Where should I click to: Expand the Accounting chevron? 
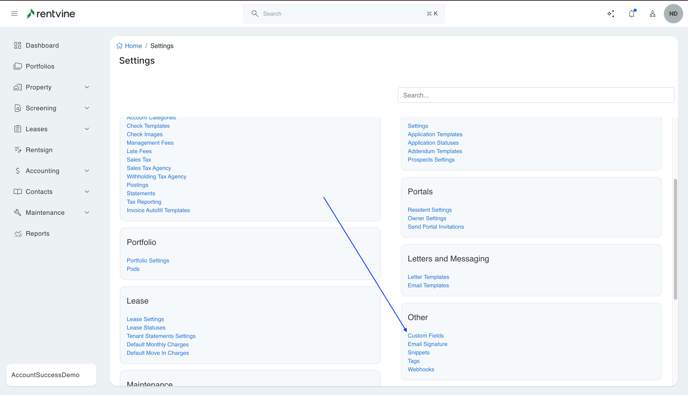[x=87, y=171]
